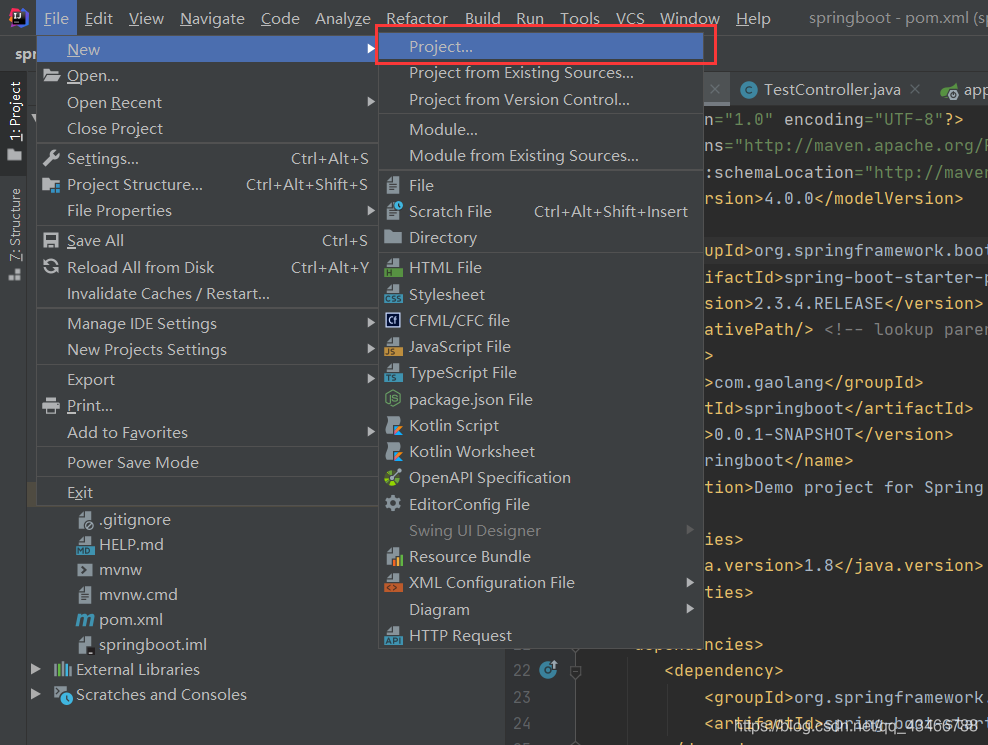Screen dimensions: 988x745
Task: Click the Project Structure icon
Action: (x=51, y=185)
